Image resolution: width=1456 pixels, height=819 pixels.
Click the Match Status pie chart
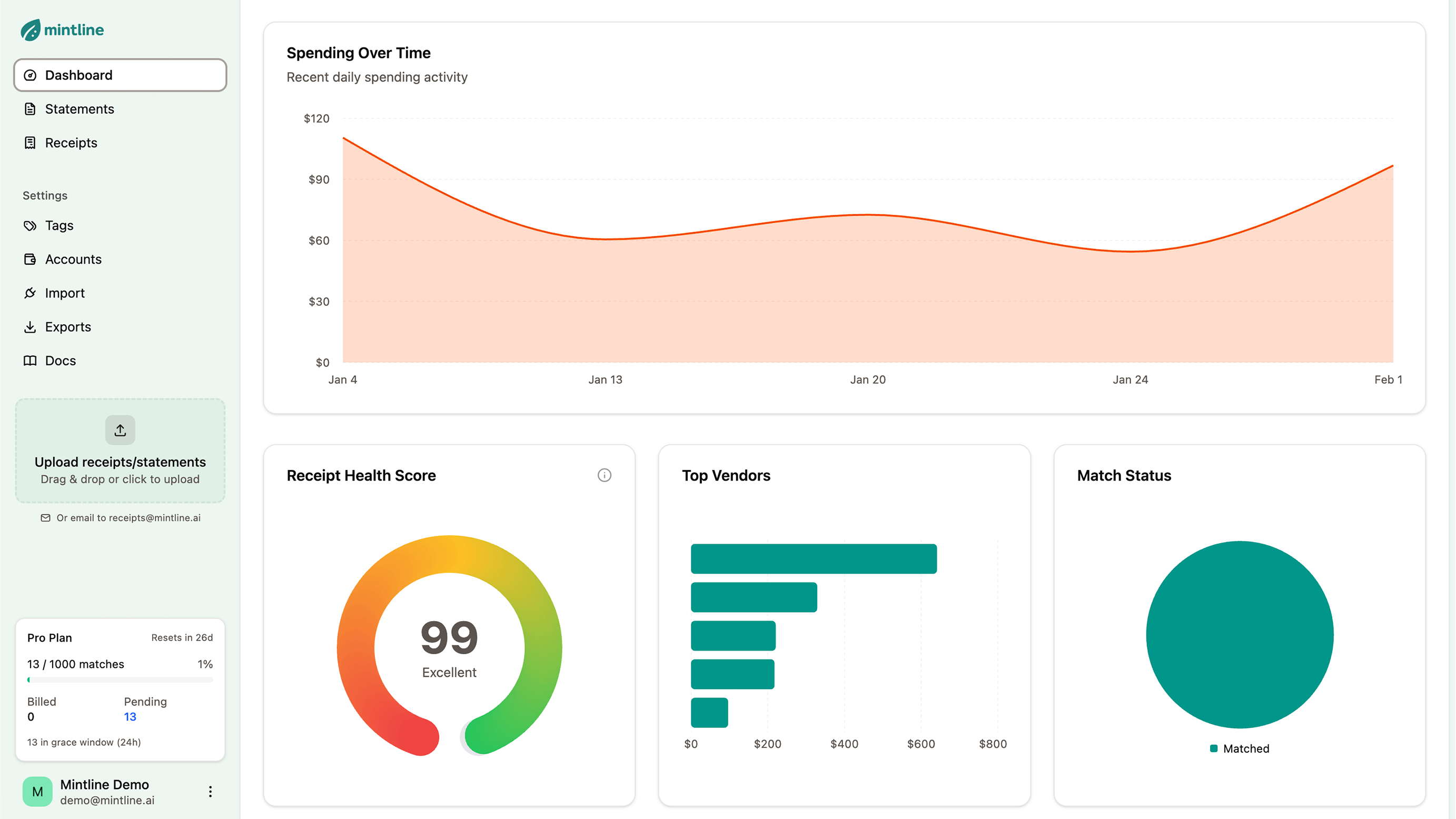tap(1239, 634)
